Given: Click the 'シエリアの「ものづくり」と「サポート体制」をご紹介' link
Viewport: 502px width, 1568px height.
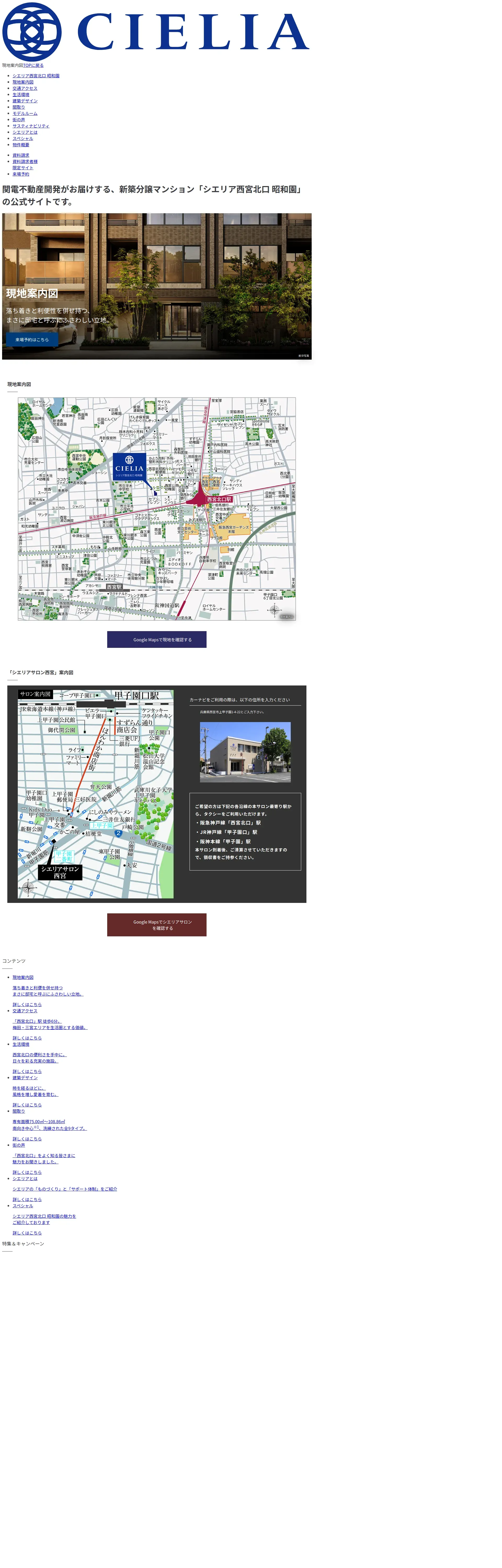Looking at the screenshot, I should [65, 1189].
